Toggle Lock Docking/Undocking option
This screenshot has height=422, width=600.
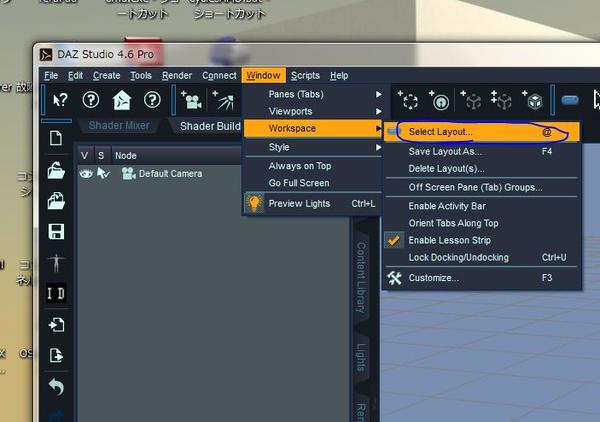[x=483, y=257]
